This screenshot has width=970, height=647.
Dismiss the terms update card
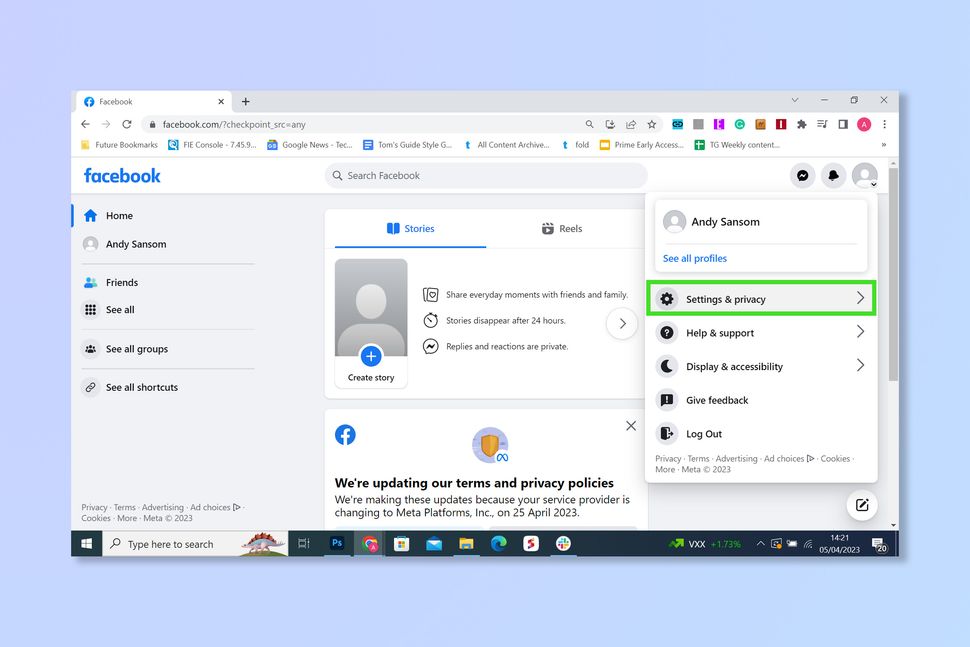630,426
